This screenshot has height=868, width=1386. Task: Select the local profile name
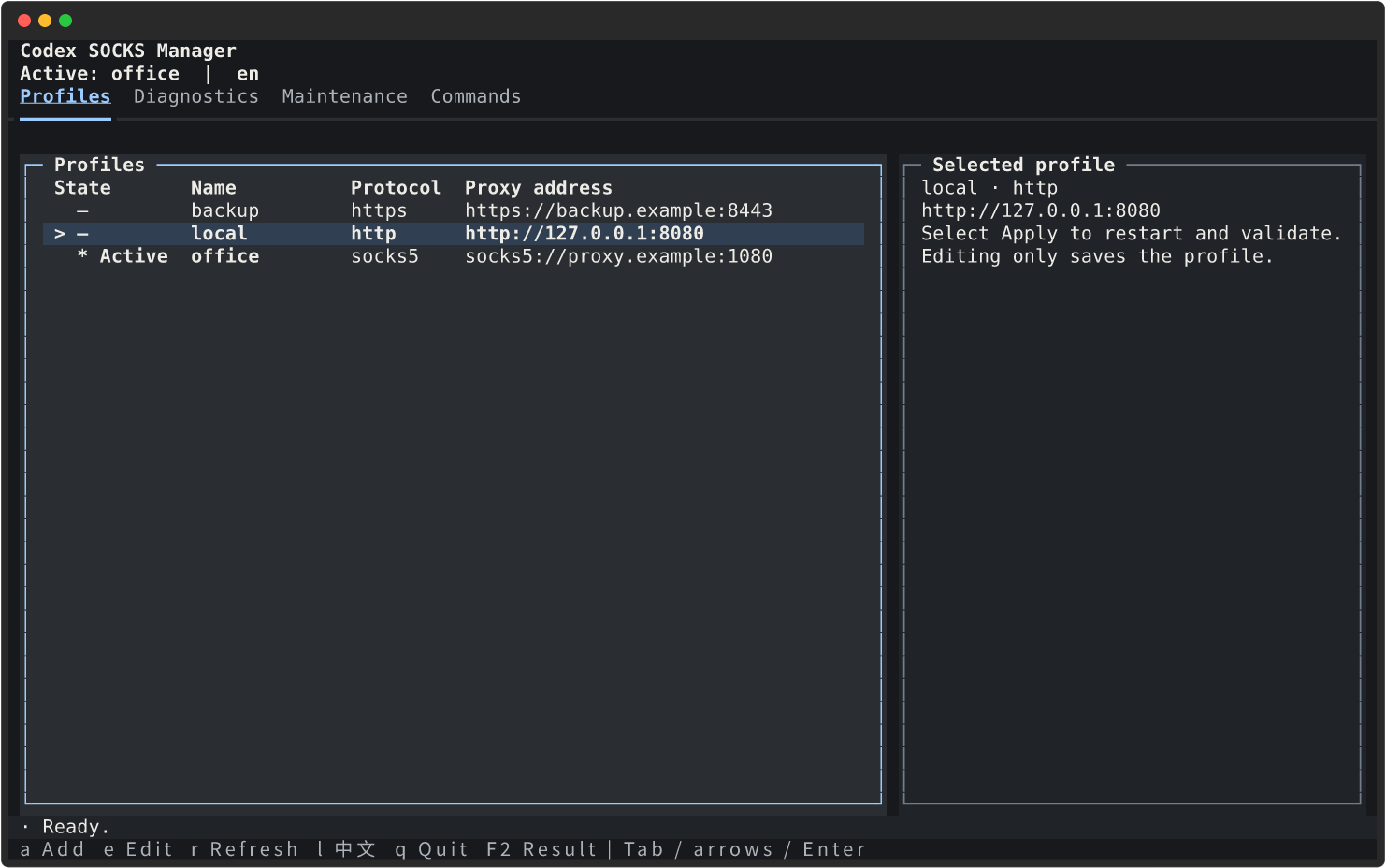coord(220,233)
